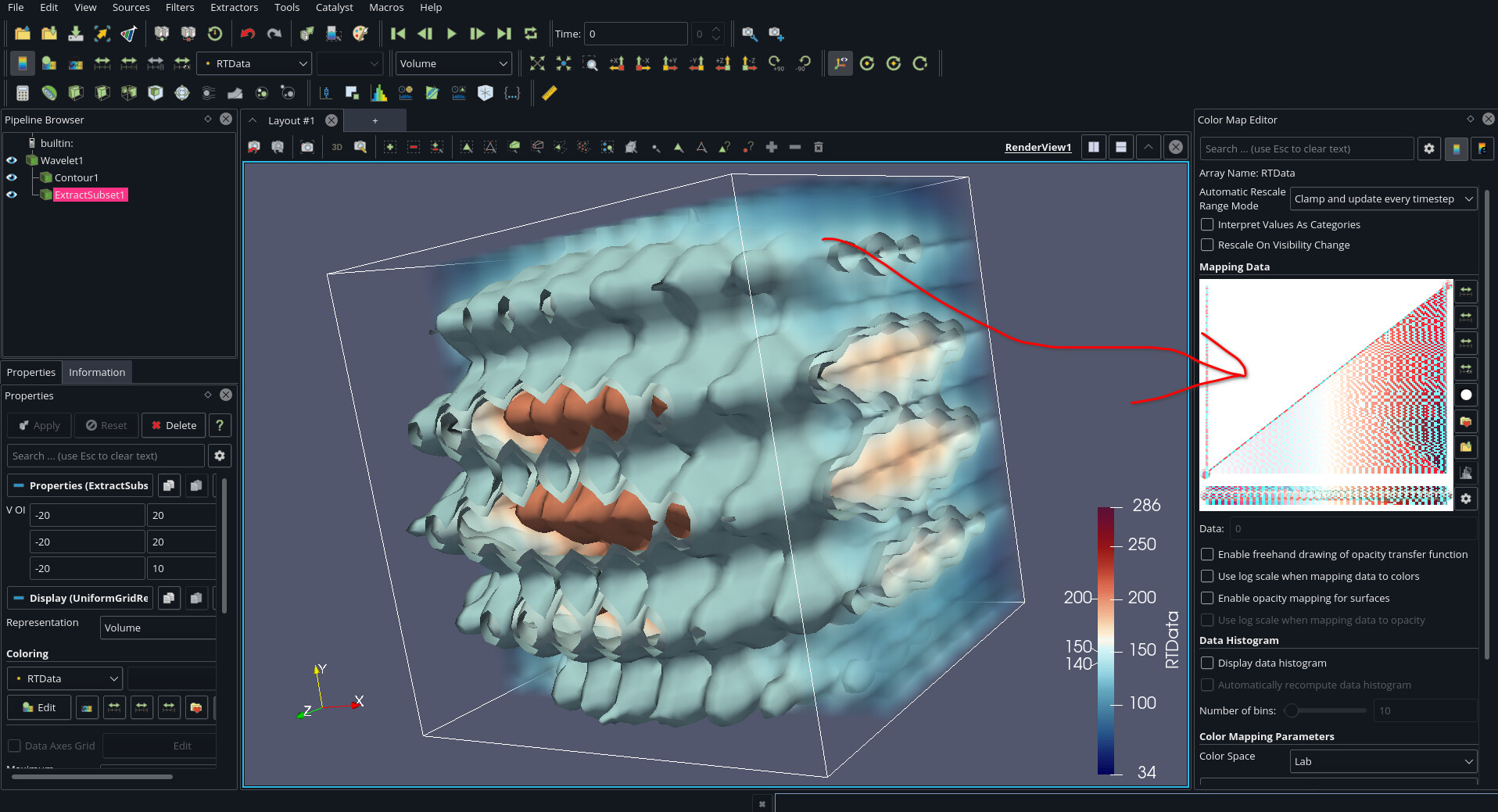This screenshot has width=1498, height=812.
Task: Click the RenderView1 label
Action: [1037, 147]
